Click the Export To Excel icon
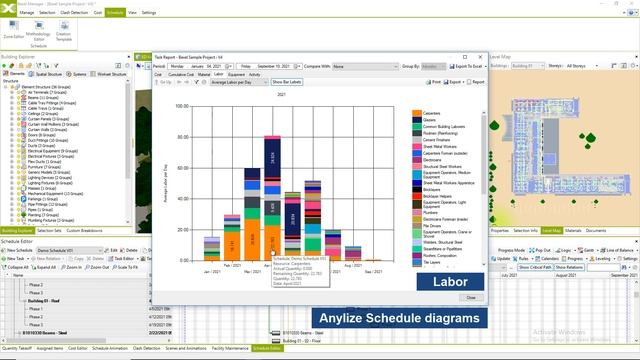The height and width of the screenshot is (360, 640). click(x=452, y=66)
